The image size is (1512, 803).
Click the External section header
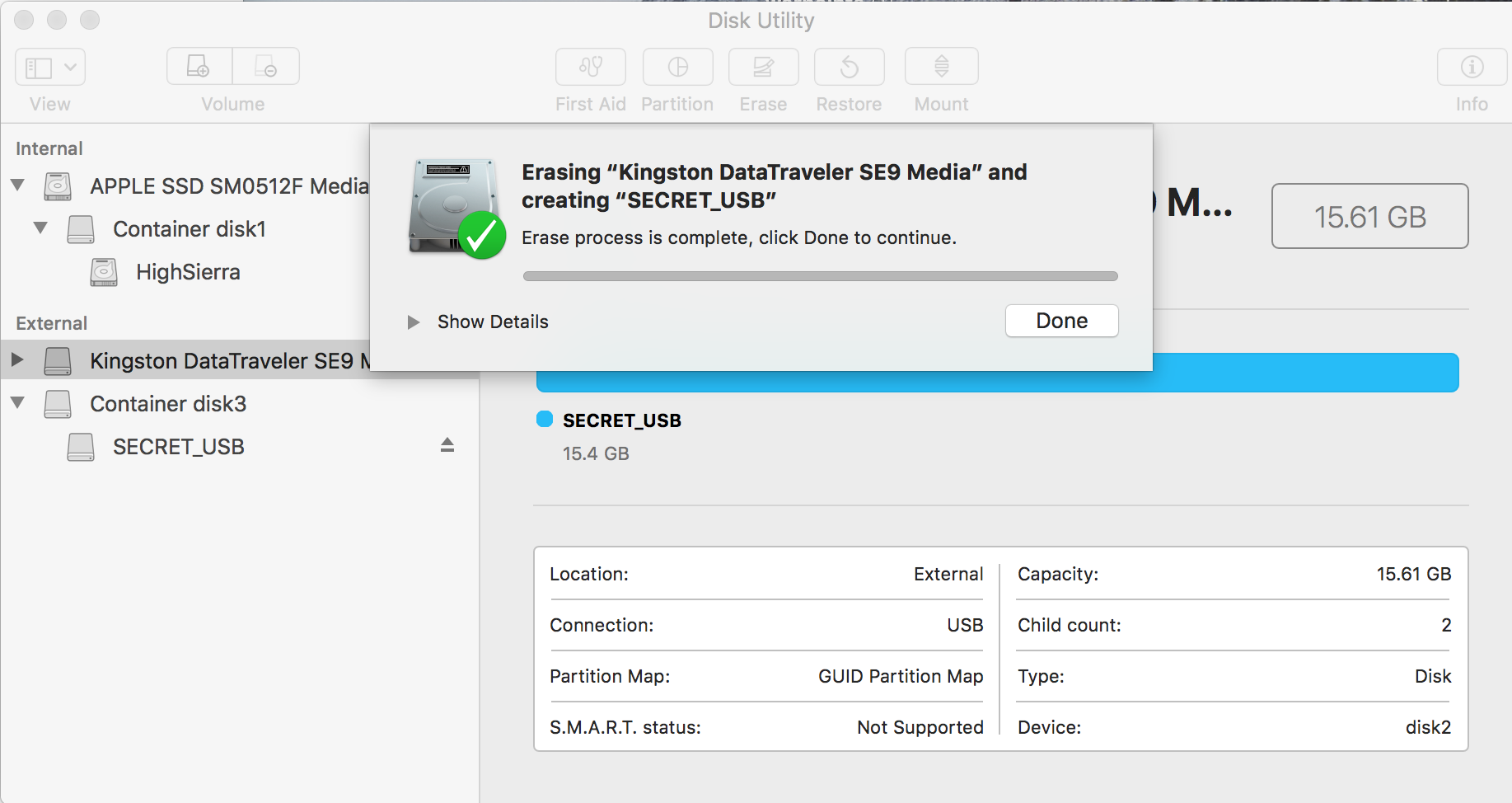click(x=52, y=323)
